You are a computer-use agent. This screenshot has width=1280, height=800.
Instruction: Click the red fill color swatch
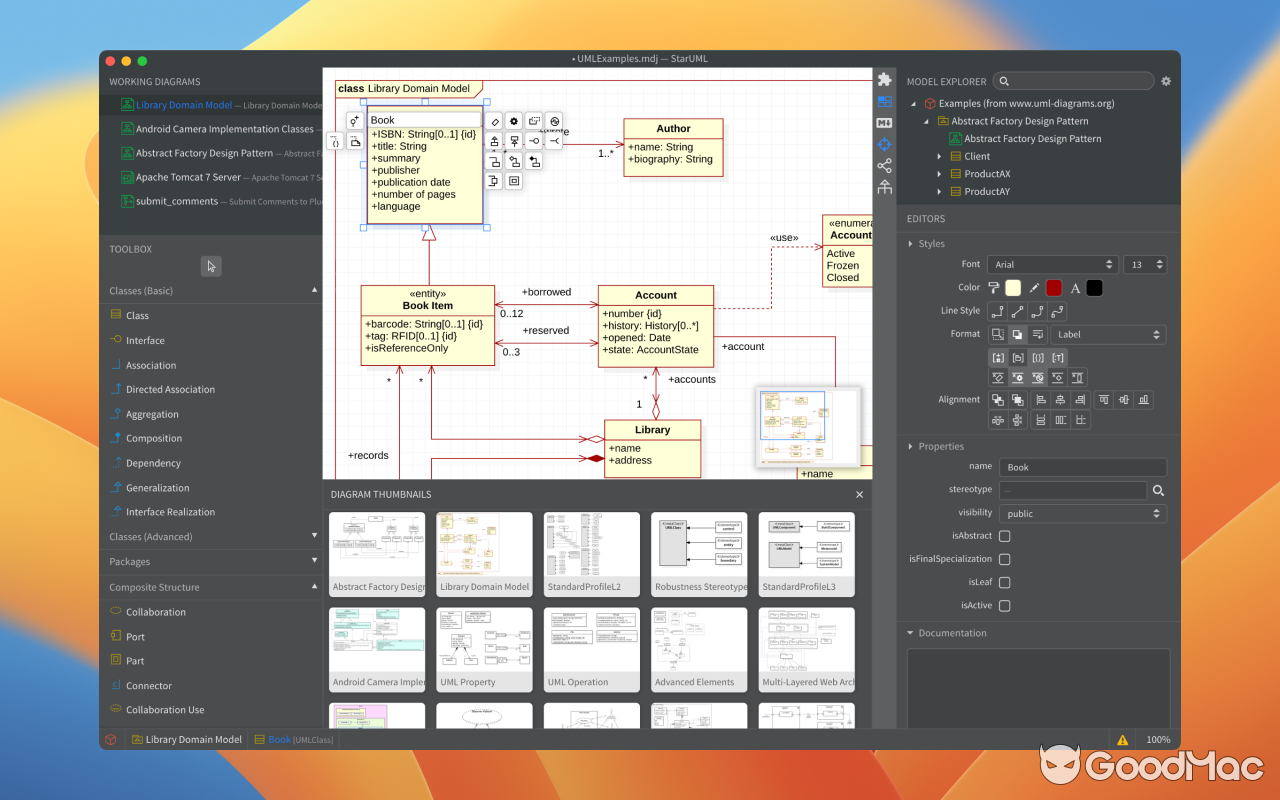pyautogui.click(x=1053, y=287)
